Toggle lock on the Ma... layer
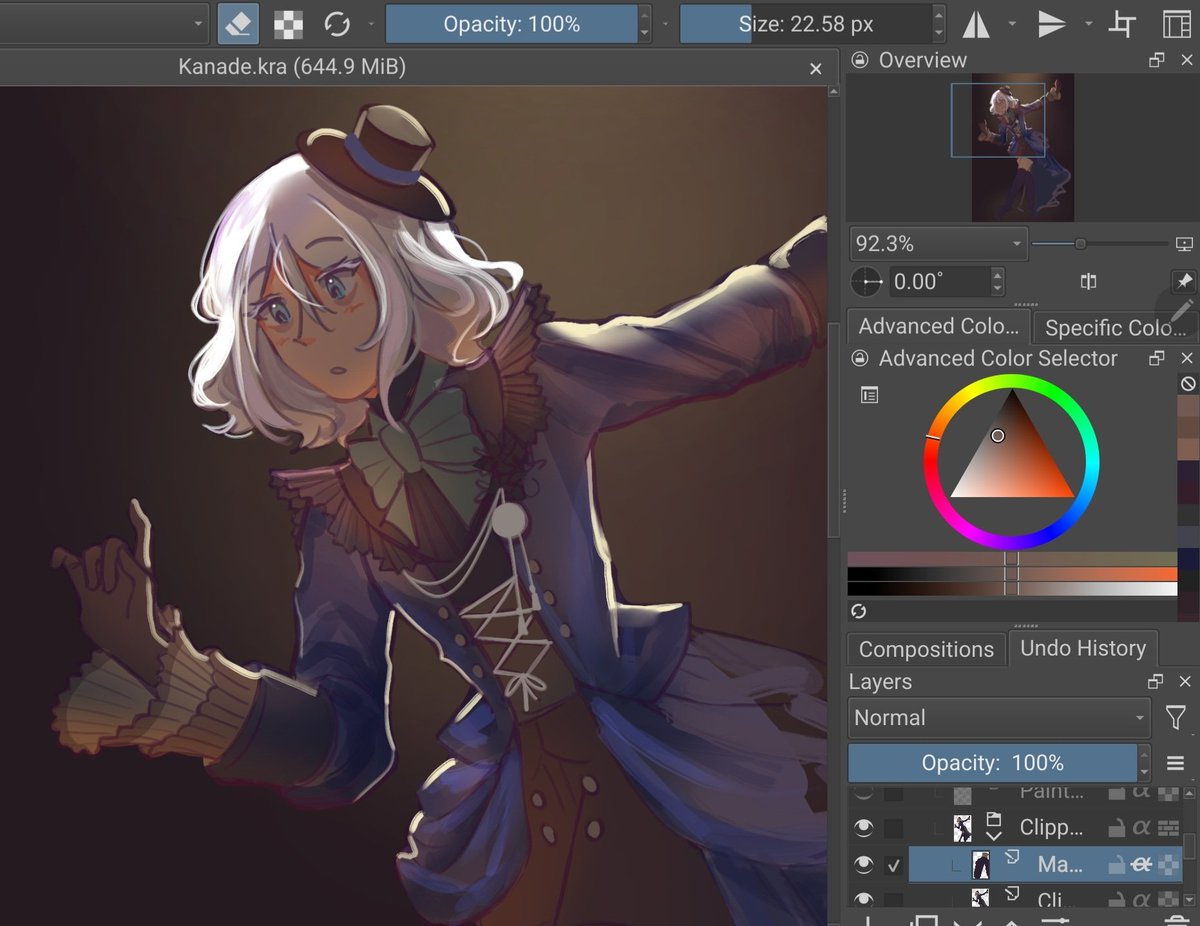This screenshot has width=1200, height=926. 1117,865
